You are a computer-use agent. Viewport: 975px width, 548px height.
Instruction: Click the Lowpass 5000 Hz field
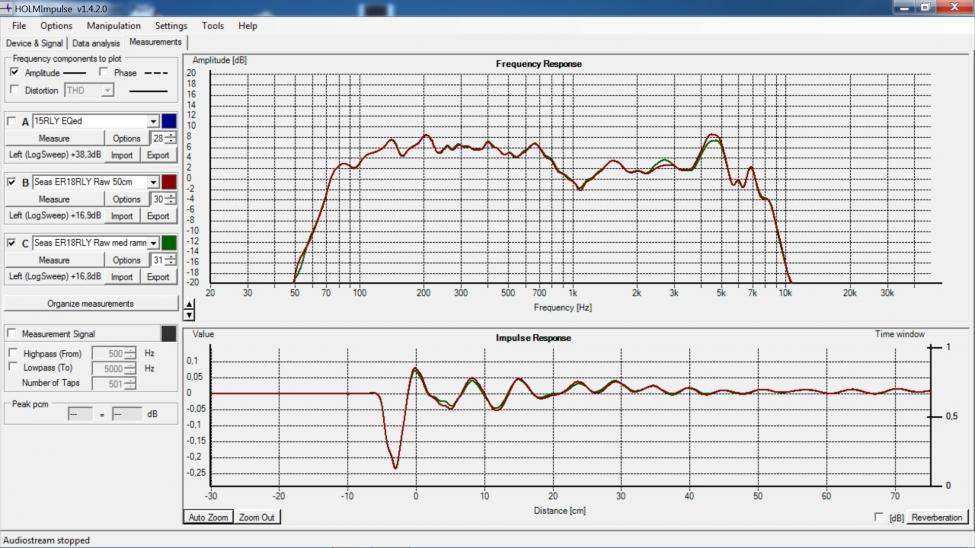[114, 368]
